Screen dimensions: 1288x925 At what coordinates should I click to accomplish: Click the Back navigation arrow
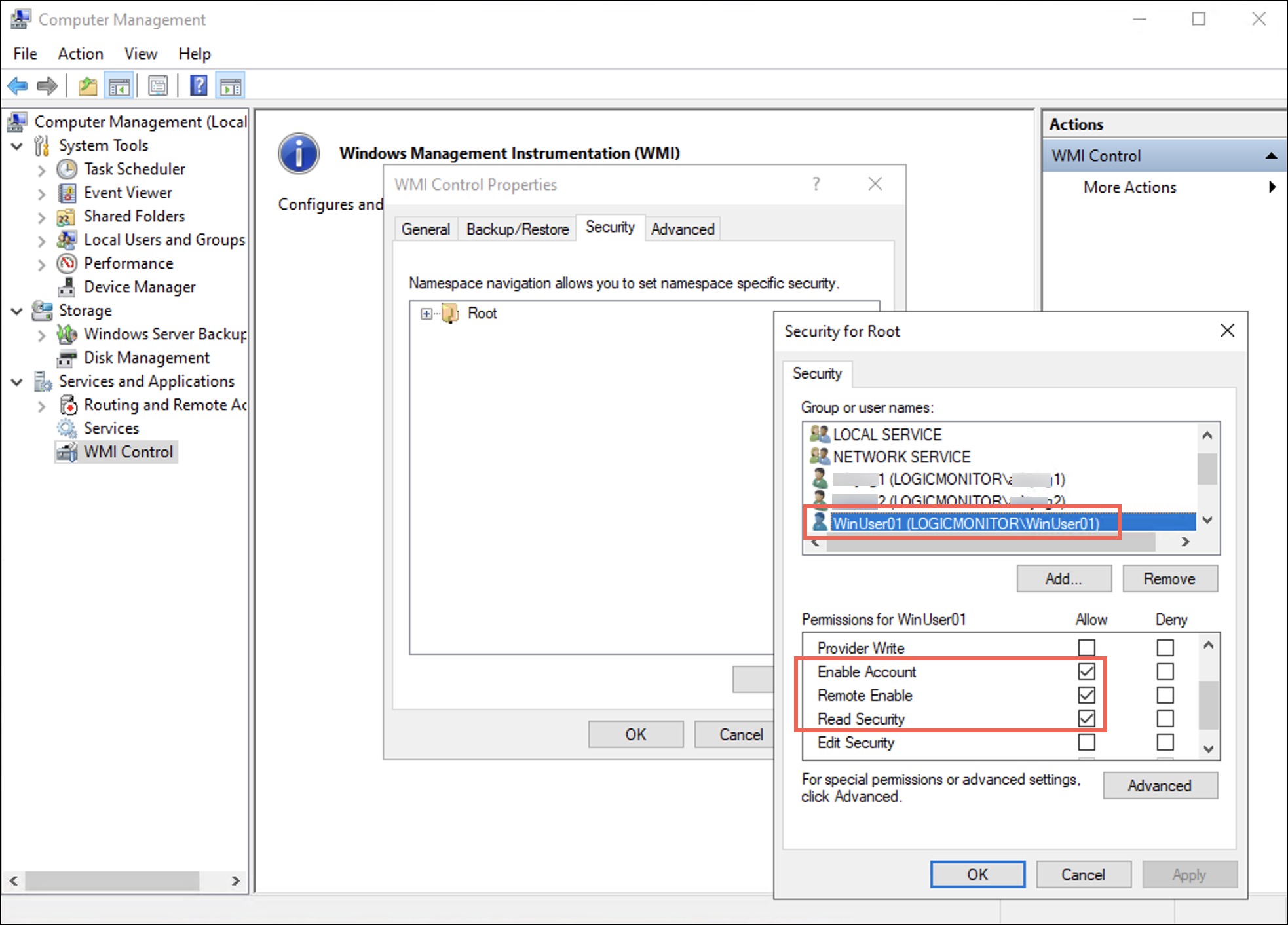point(17,85)
